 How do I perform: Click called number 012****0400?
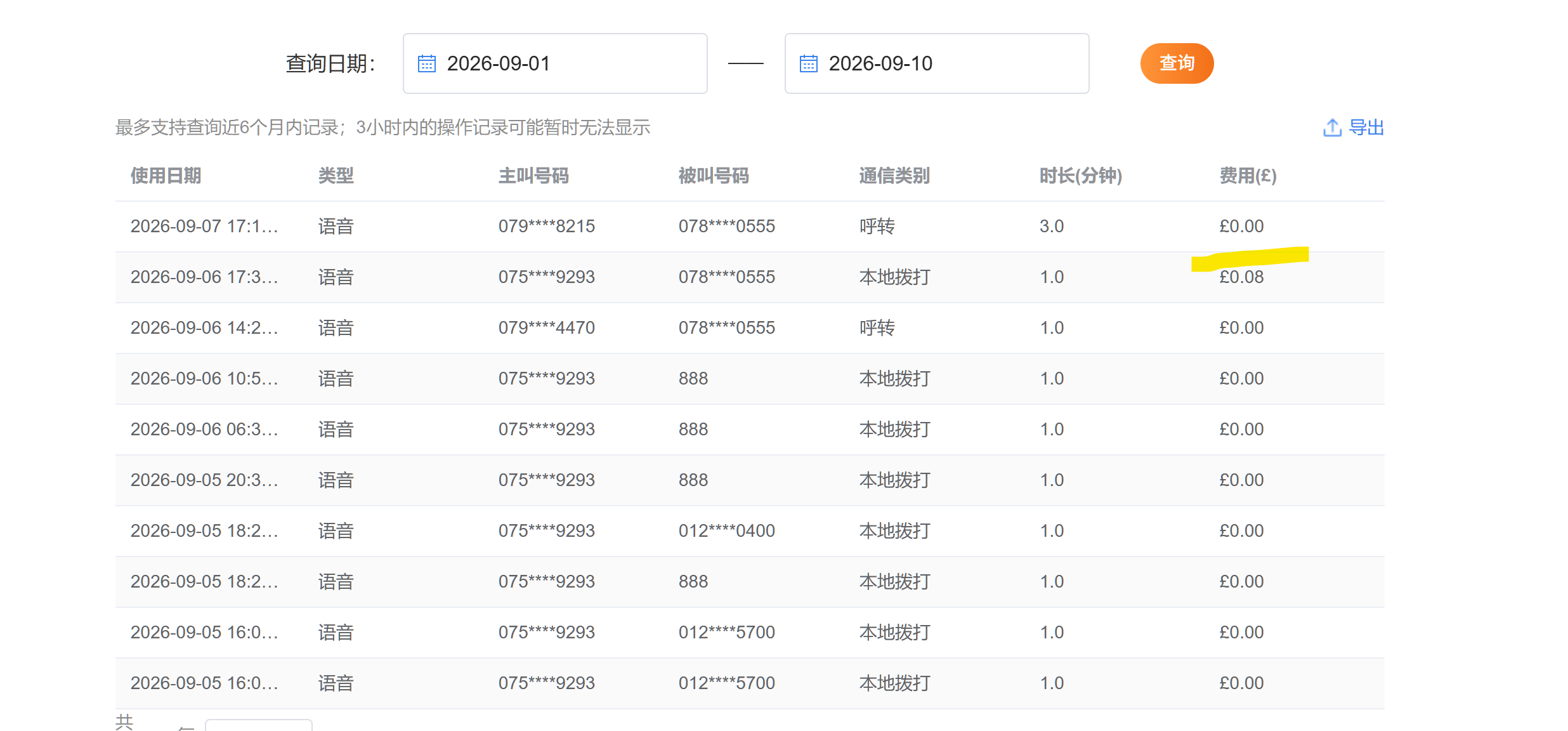727,531
